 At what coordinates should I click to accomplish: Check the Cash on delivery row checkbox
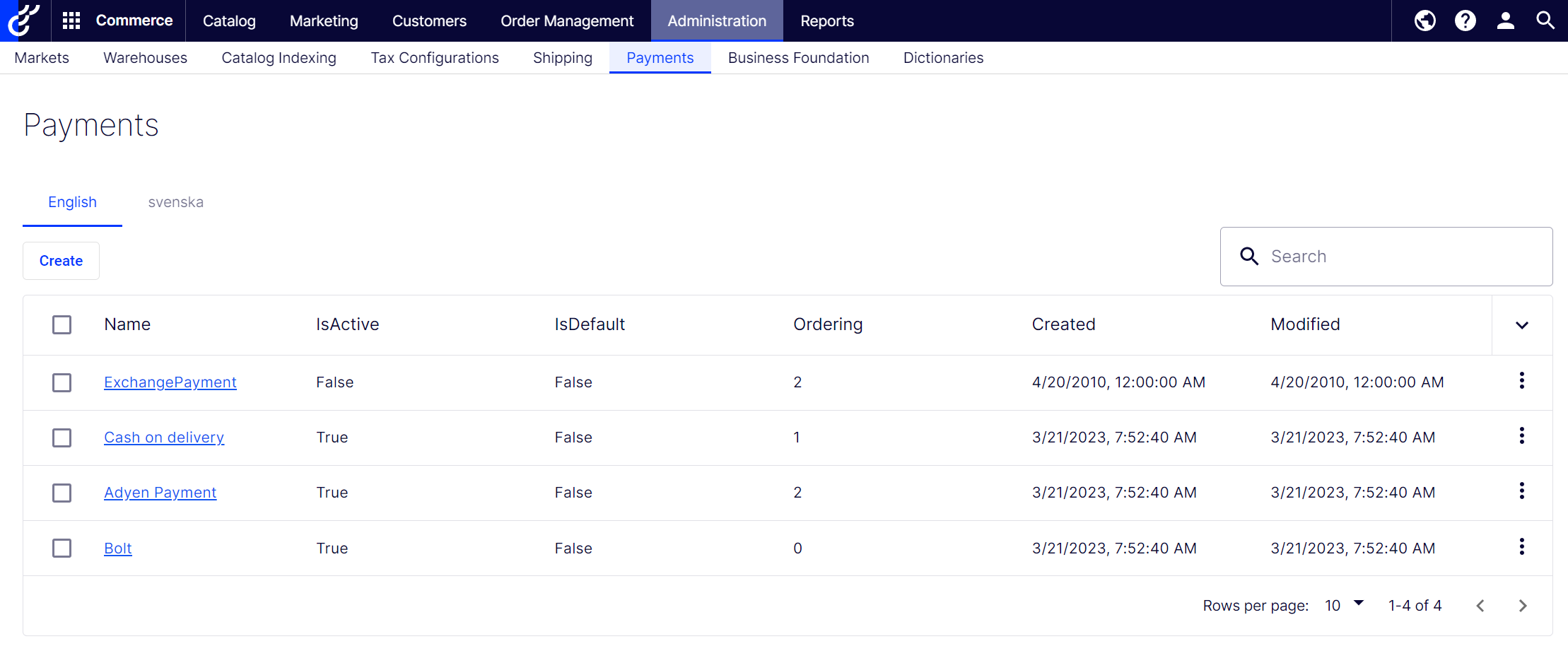(x=62, y=438)
